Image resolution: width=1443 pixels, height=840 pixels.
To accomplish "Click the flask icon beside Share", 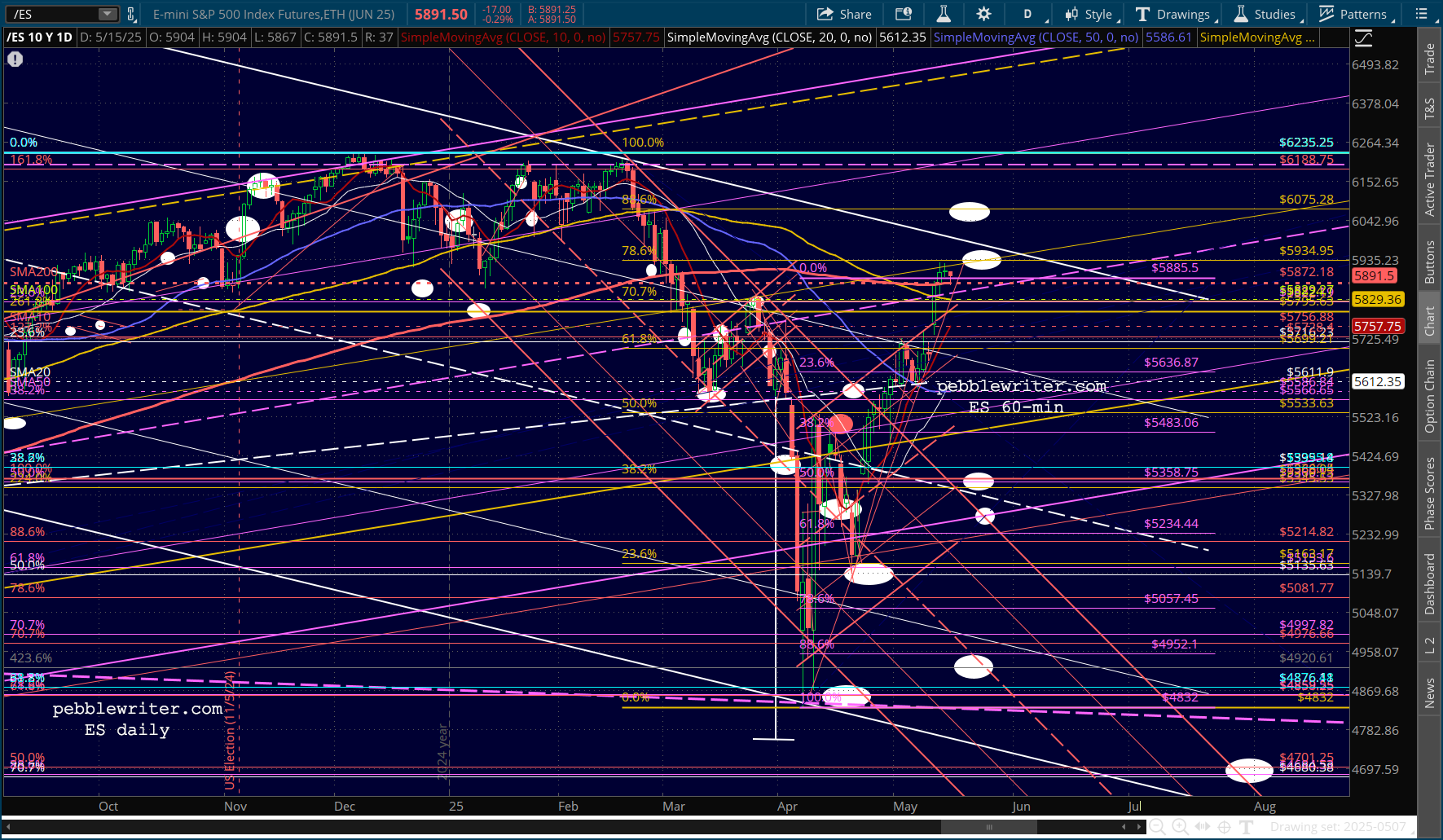I will coord(943,14).
